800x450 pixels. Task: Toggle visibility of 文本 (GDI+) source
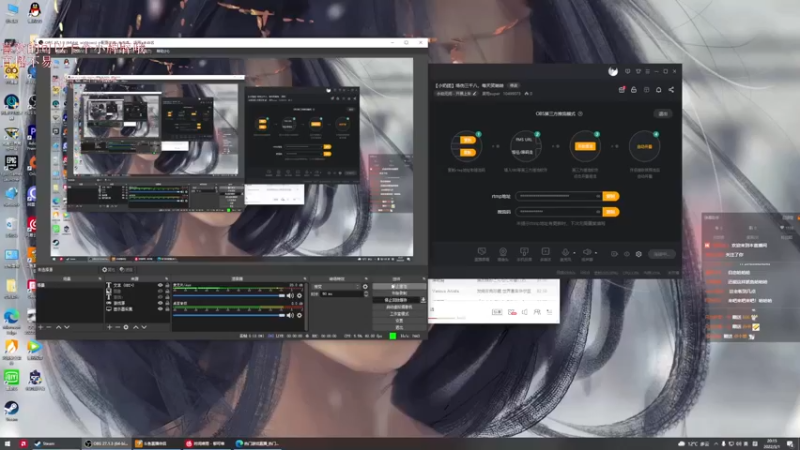pos(160,285)
